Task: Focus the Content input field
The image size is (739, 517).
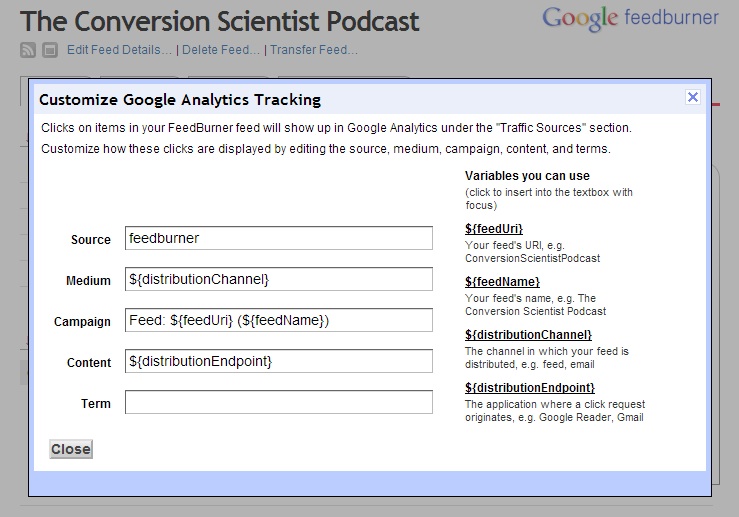Action: (x=279, y=361)
